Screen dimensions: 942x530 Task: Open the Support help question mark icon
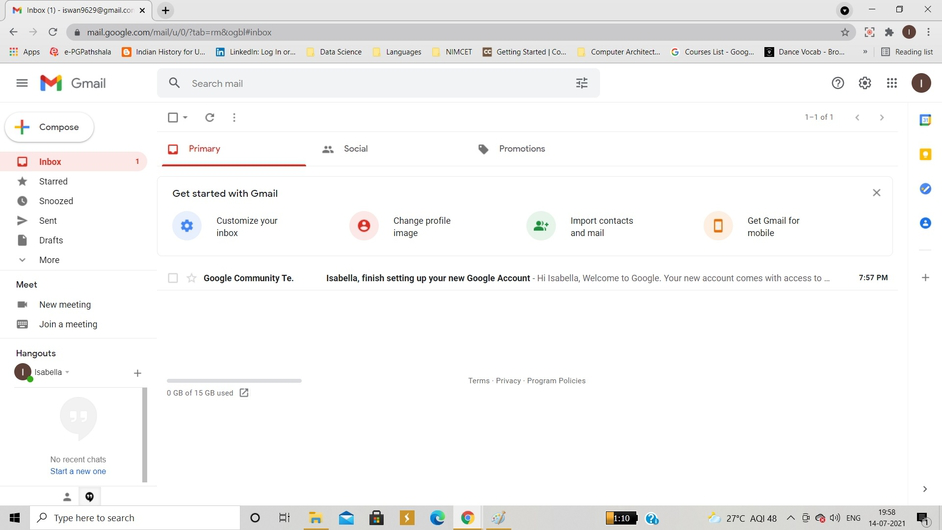pos(837,83)
